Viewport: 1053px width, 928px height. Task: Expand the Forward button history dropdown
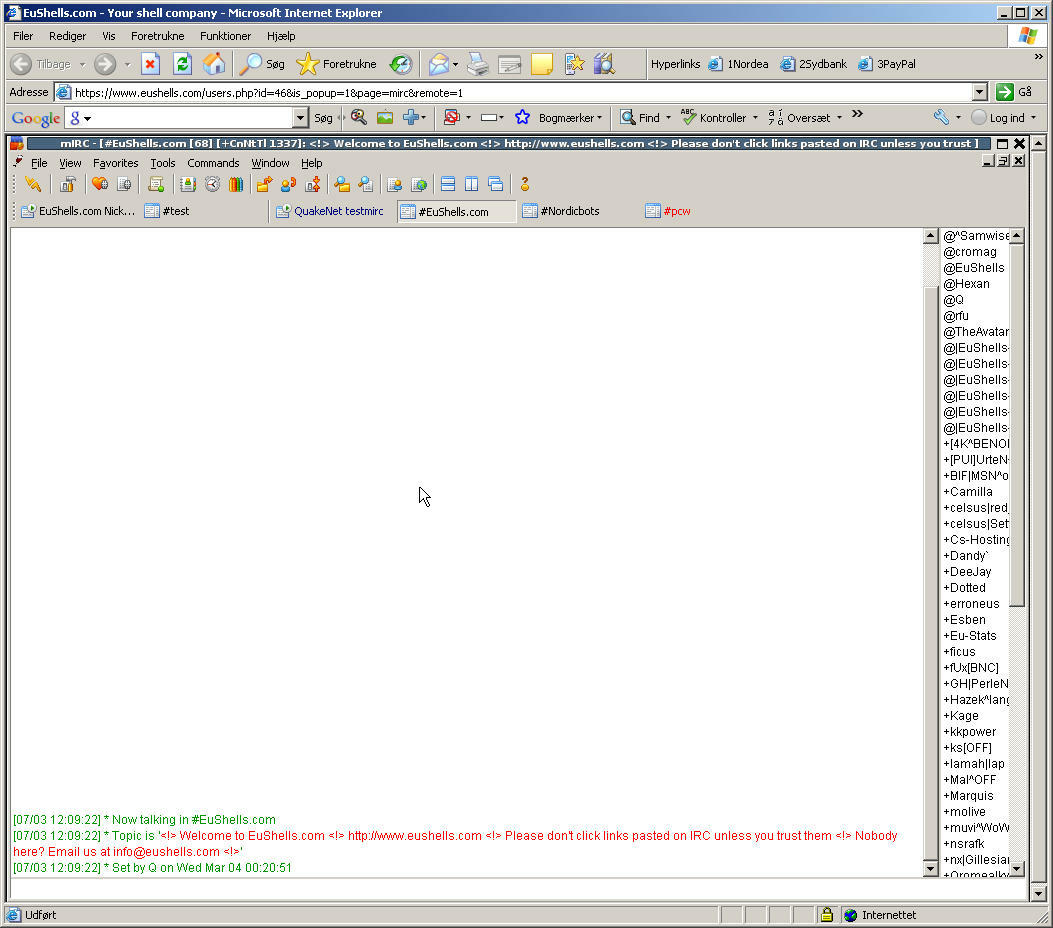(x=127, y=65)
